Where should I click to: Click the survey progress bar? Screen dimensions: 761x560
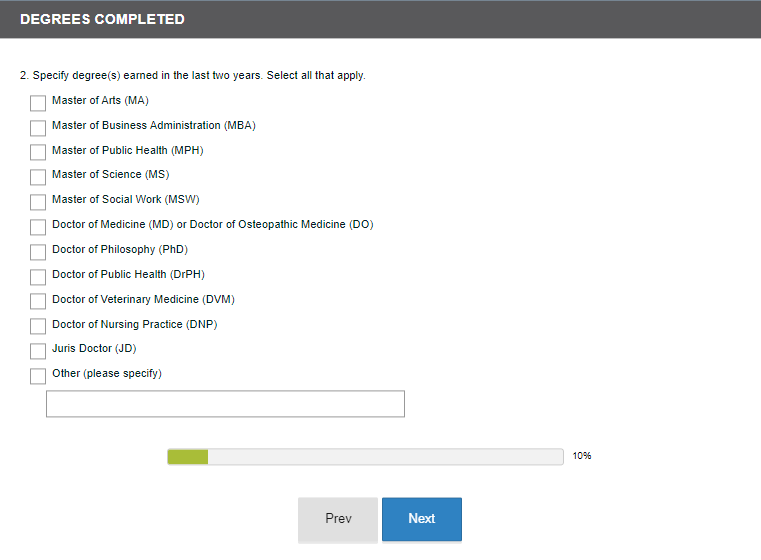pos(365,457)
